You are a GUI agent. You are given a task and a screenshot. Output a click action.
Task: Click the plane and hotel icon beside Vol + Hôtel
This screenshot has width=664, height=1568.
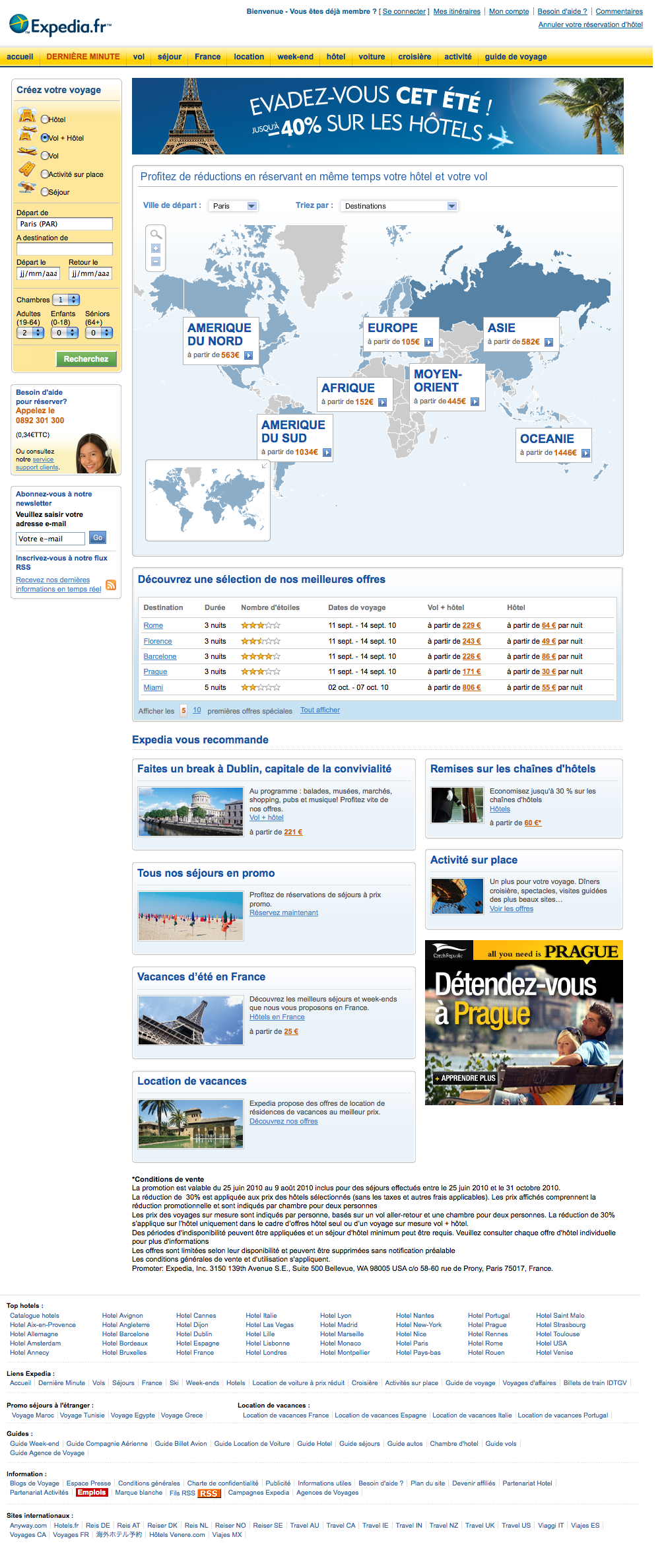coord(27,134)
